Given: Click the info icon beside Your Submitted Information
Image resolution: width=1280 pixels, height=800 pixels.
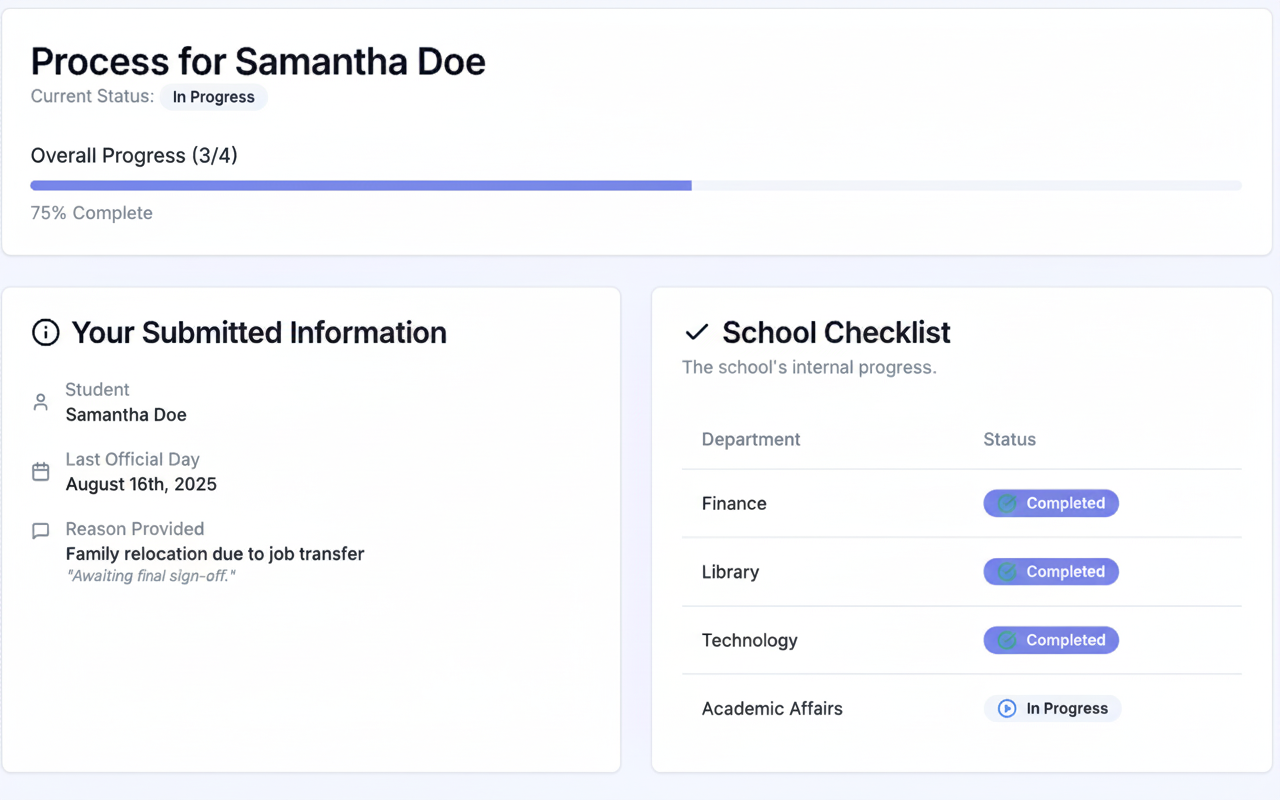Looking at the screenshot, I should click(x=45, y=333).
